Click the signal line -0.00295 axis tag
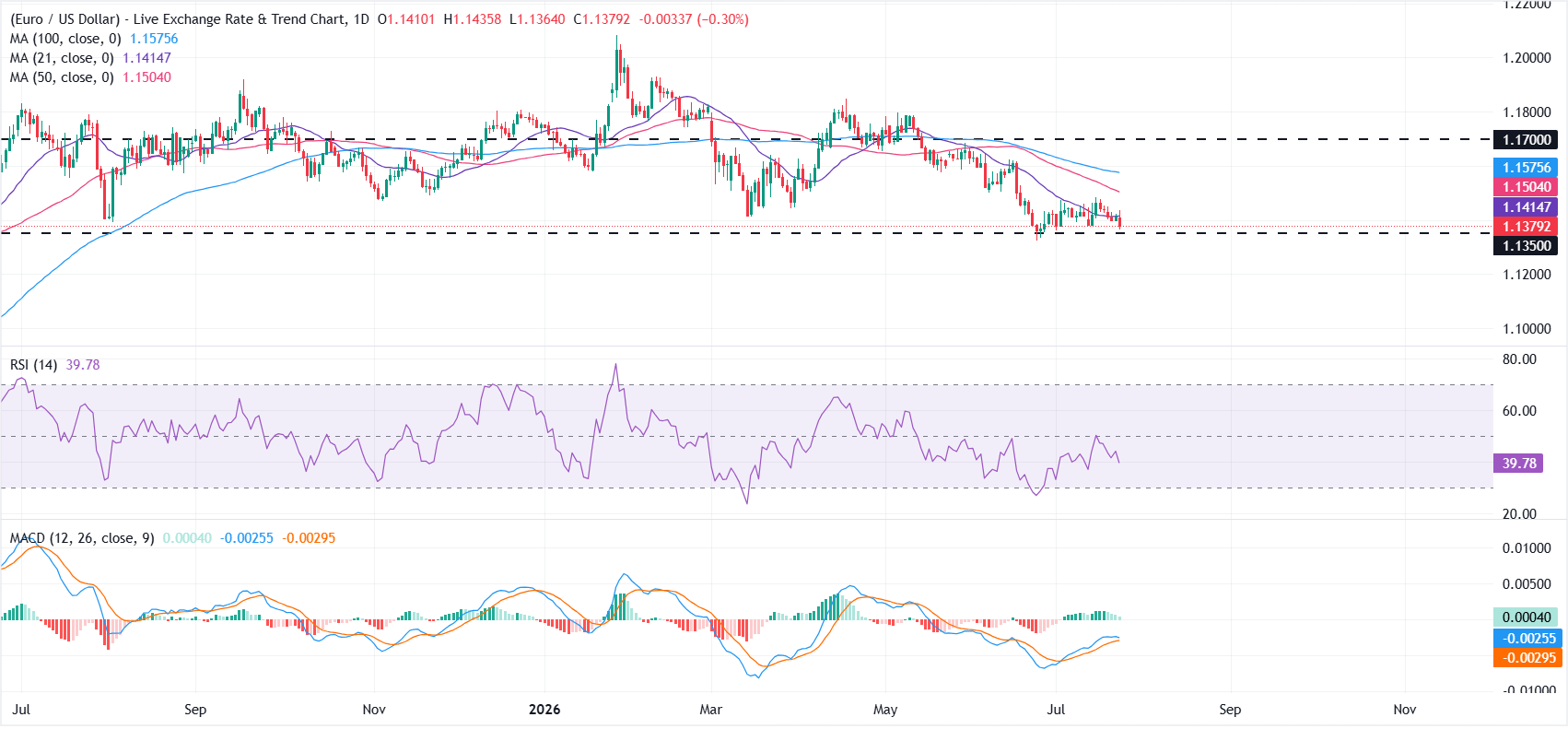The height and width of the screenshot is (729, 1568). [x=1527, y=658]
